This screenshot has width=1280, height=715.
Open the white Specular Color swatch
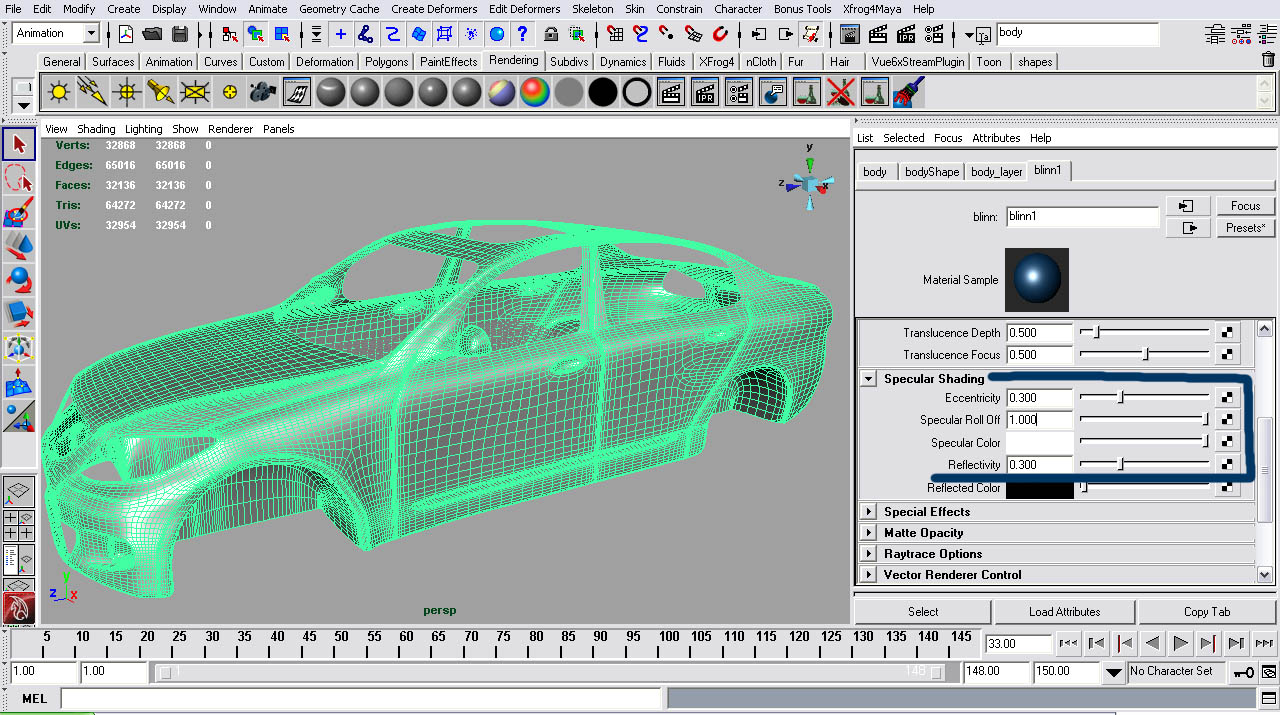[1039, 442]
